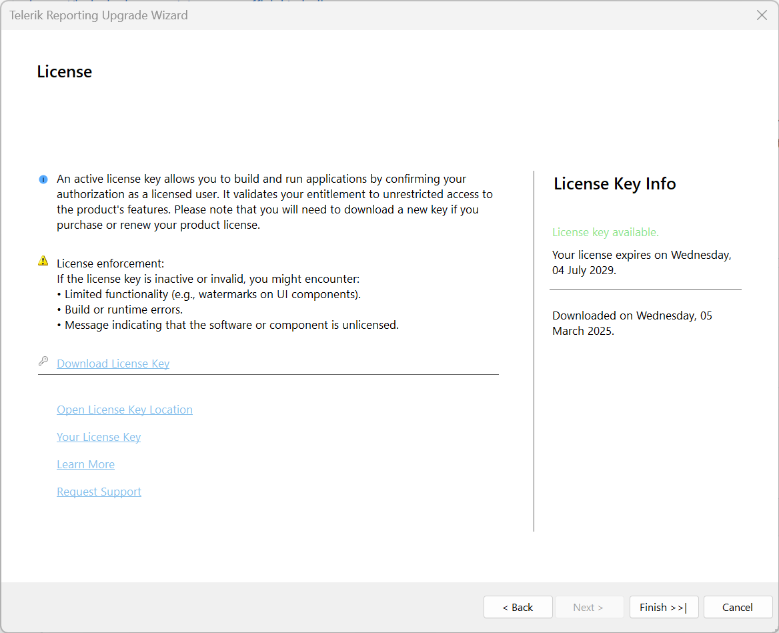
Task: Go back with the Back button
Action: (x=517, y=607)
